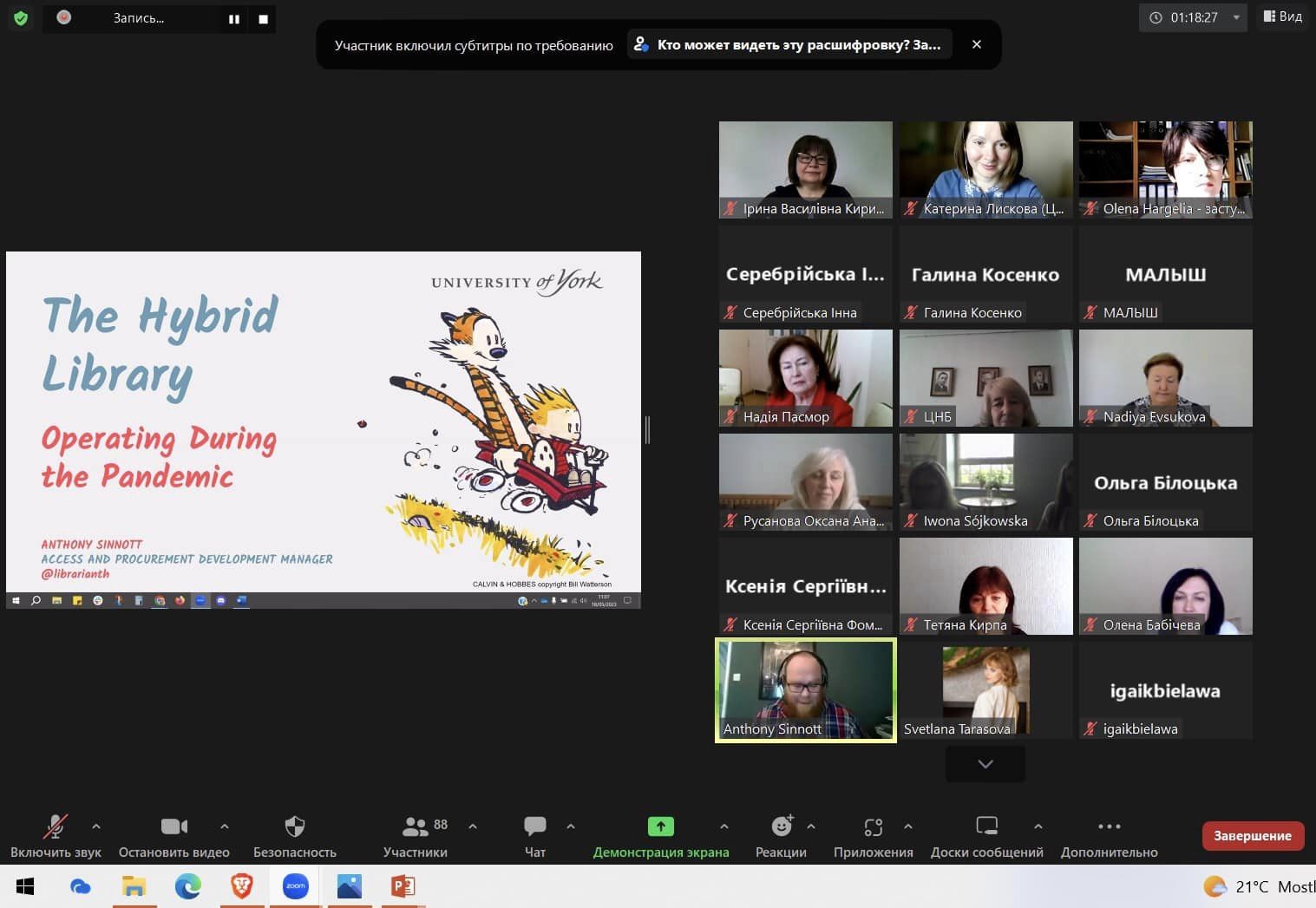The width and height of the screenshot is (1316, 908).
Task: Click the divider handle beside shared slide
Action: (647, 429)
